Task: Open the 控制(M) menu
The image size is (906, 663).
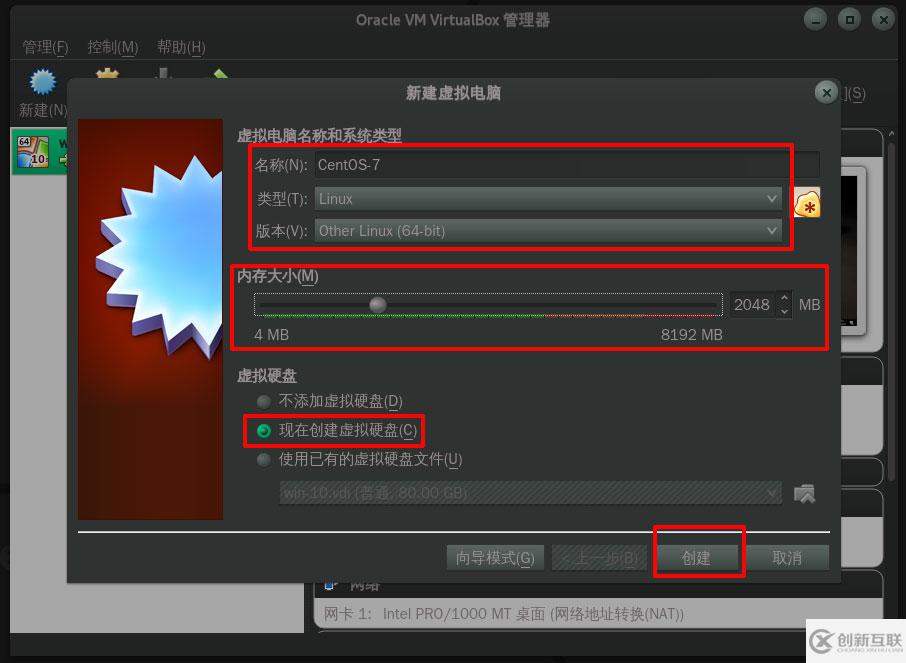Action: [113, 47]
